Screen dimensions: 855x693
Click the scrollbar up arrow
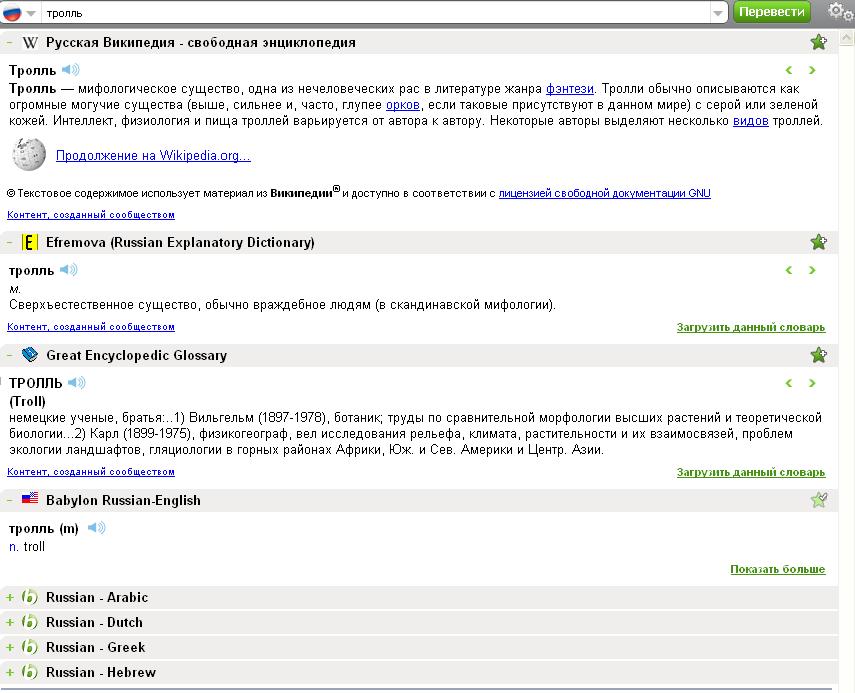coord(847,38)
